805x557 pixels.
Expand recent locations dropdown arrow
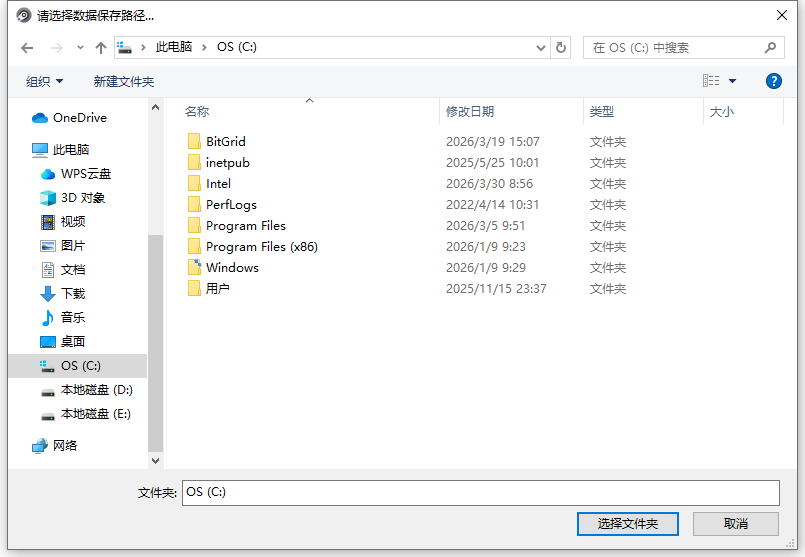pyautogui.click(x=80, y=48)
